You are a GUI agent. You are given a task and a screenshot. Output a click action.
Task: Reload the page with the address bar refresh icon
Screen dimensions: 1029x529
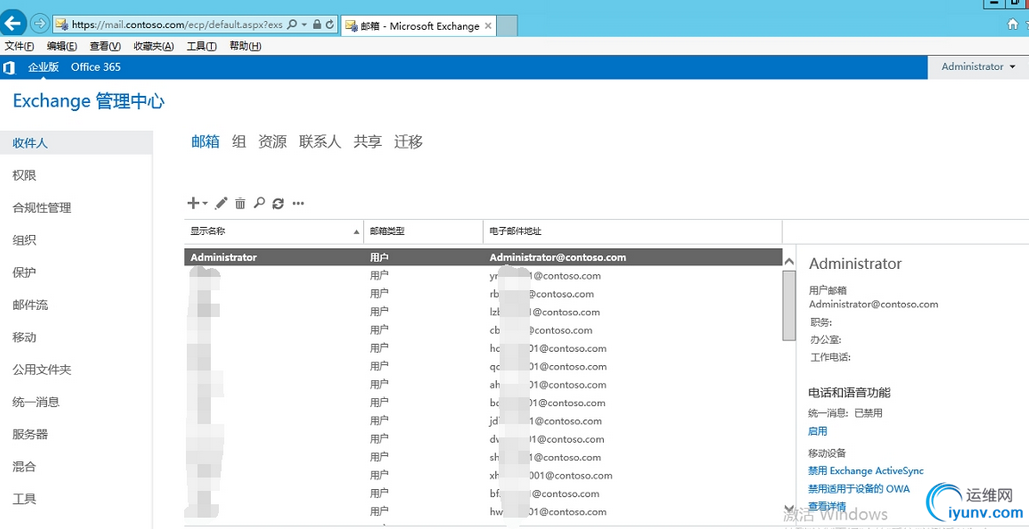tap(329, 24)
